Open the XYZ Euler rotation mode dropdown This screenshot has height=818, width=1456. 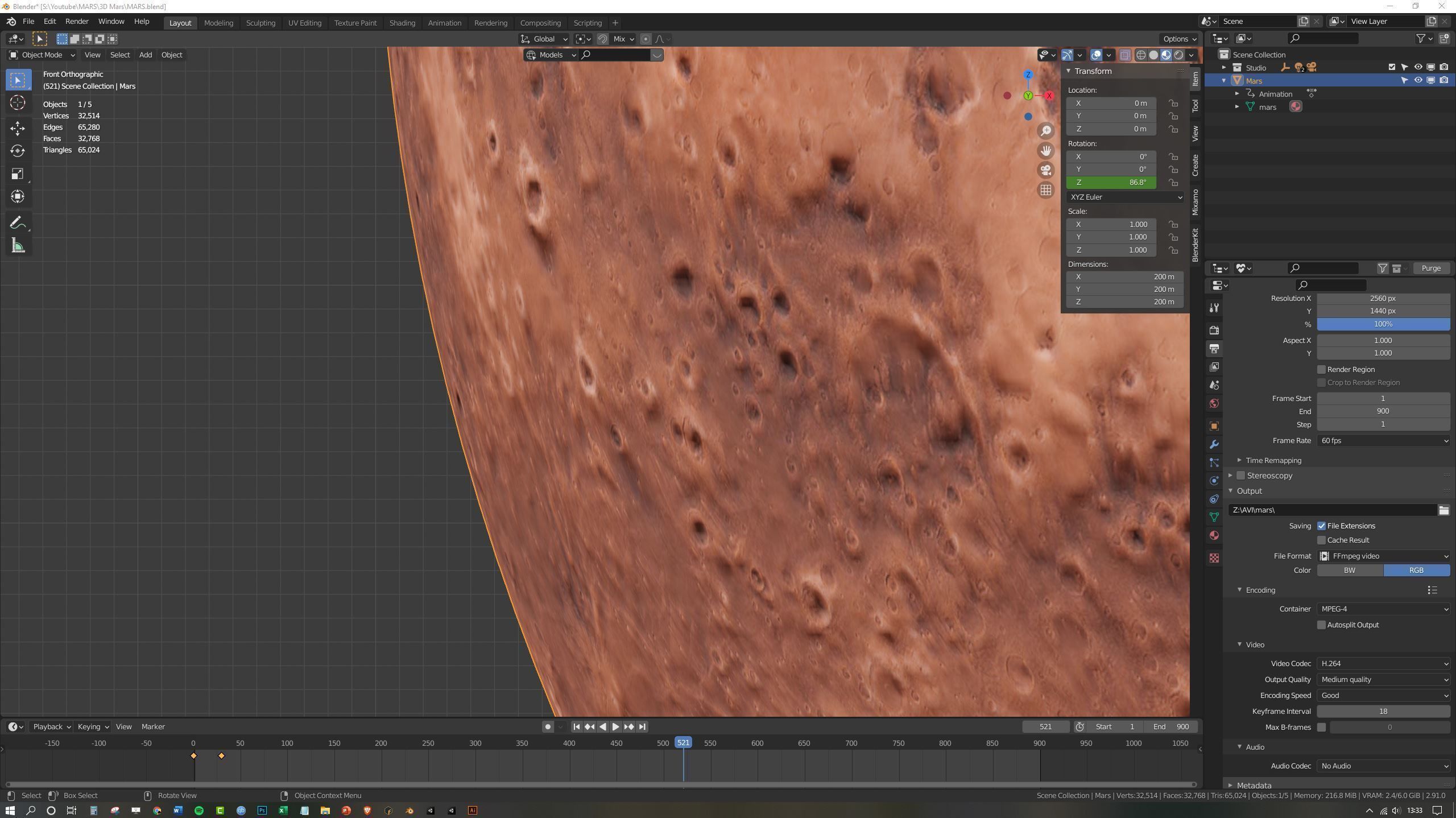pos(1125,197)
